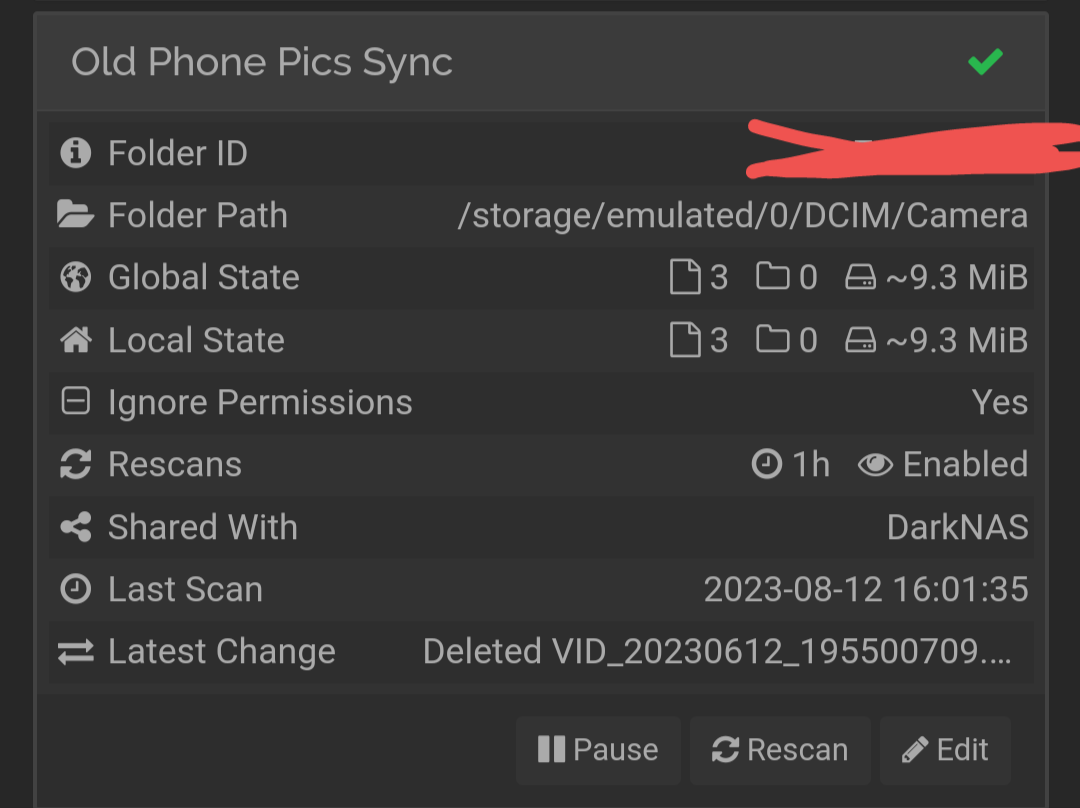The height and width of the screenshot is (808, 1080).
Task: Click the Deleted VID_20230612 latest change entry
Action: tap(716, 651)
